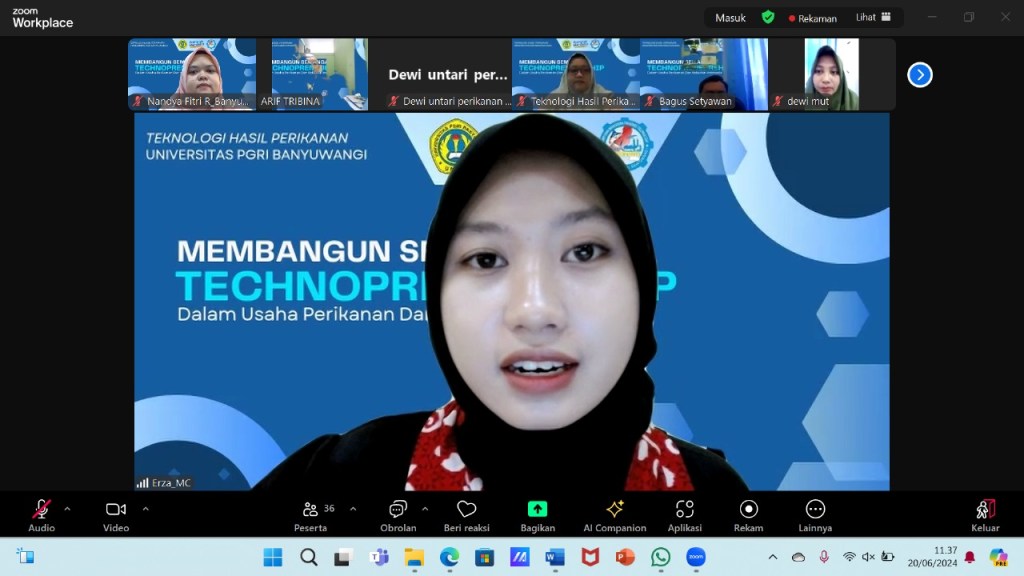Viewport: 1024px width, 576px height.
Task: Expand the Video settings chevron
Action: tap(145, 508)
